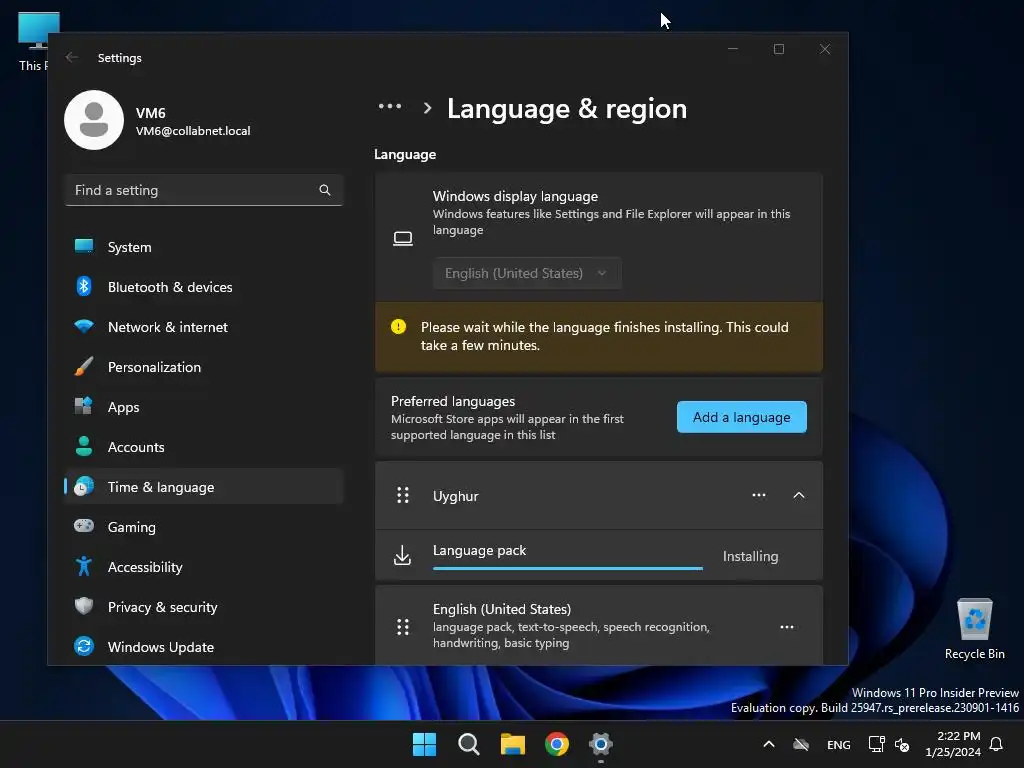Show hidden tray icons chevron
Image resolution: width=1024 pixels, height=768 pixels.
coord(769,744)
